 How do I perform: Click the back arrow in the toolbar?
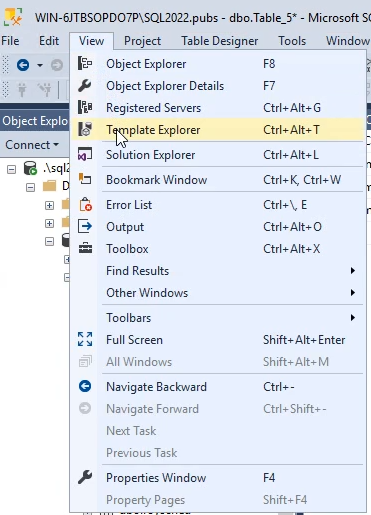click(23, 65)
